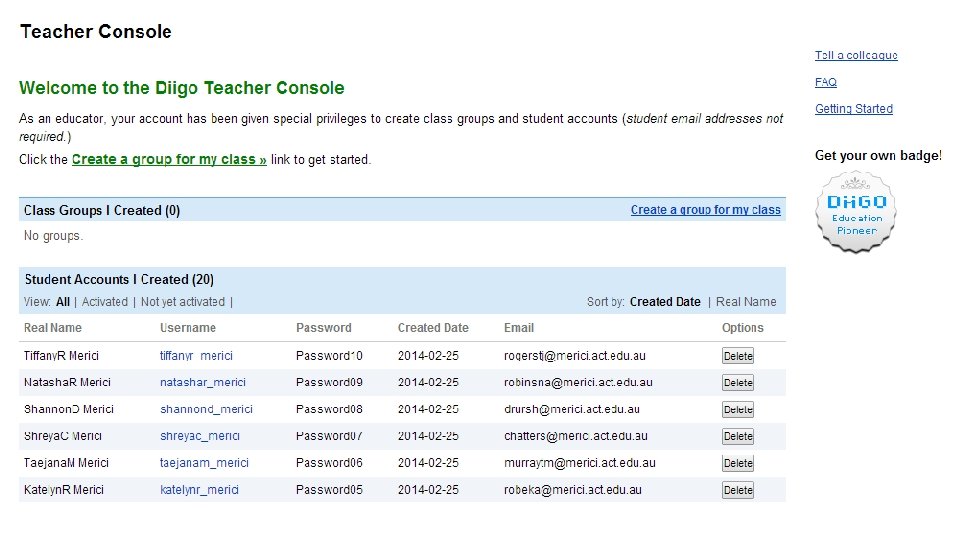The width and height of the screenshot is (960, 540).
Task: Click email chatters@merici.act.edu.au
Action: point(576,436)
